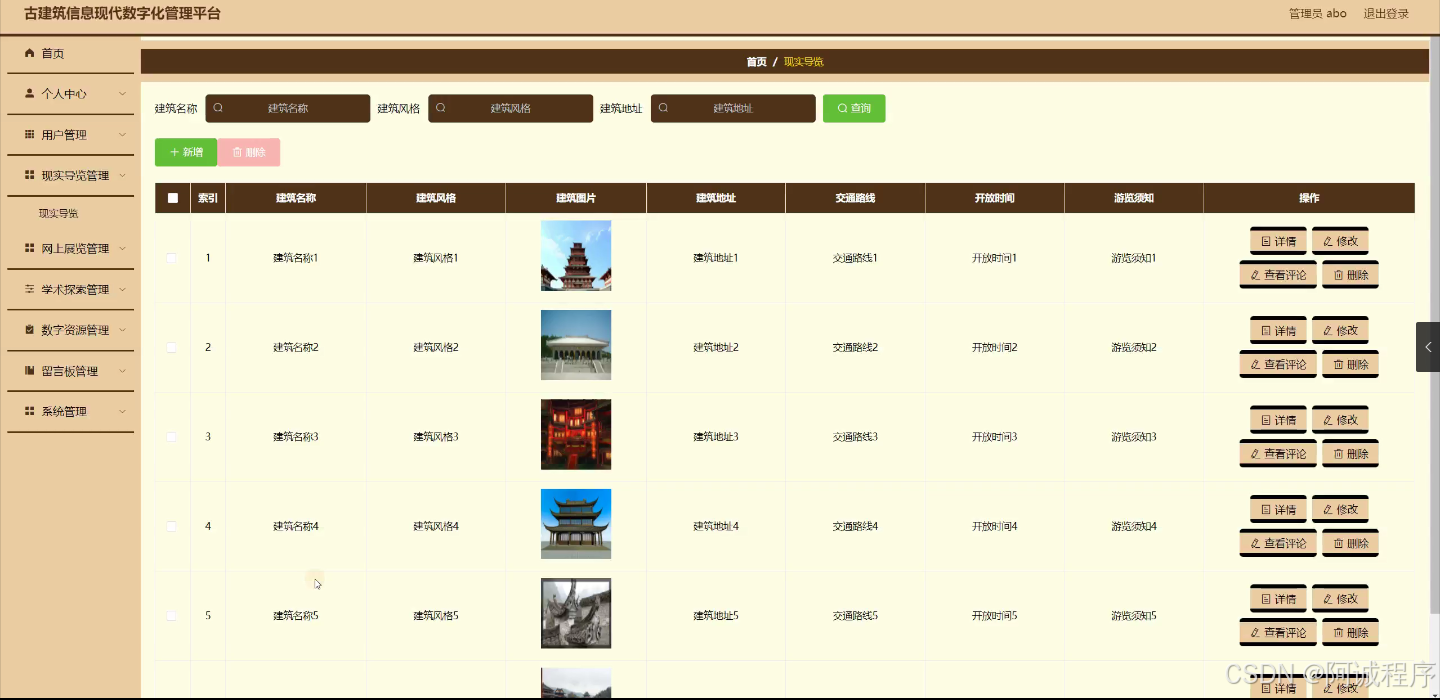Screen dimensions: 1440x700
Task: Open the dark side panel arrow tab
Action: 1428,347
